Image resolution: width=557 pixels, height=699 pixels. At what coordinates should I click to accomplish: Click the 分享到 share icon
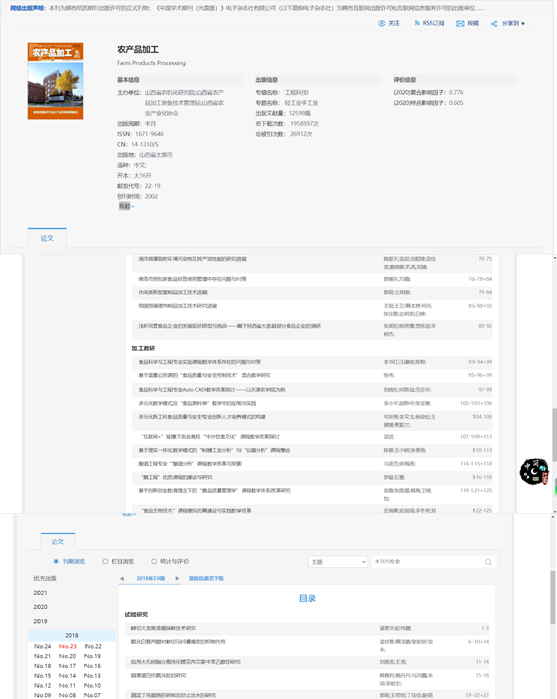(x=494, y=24)
